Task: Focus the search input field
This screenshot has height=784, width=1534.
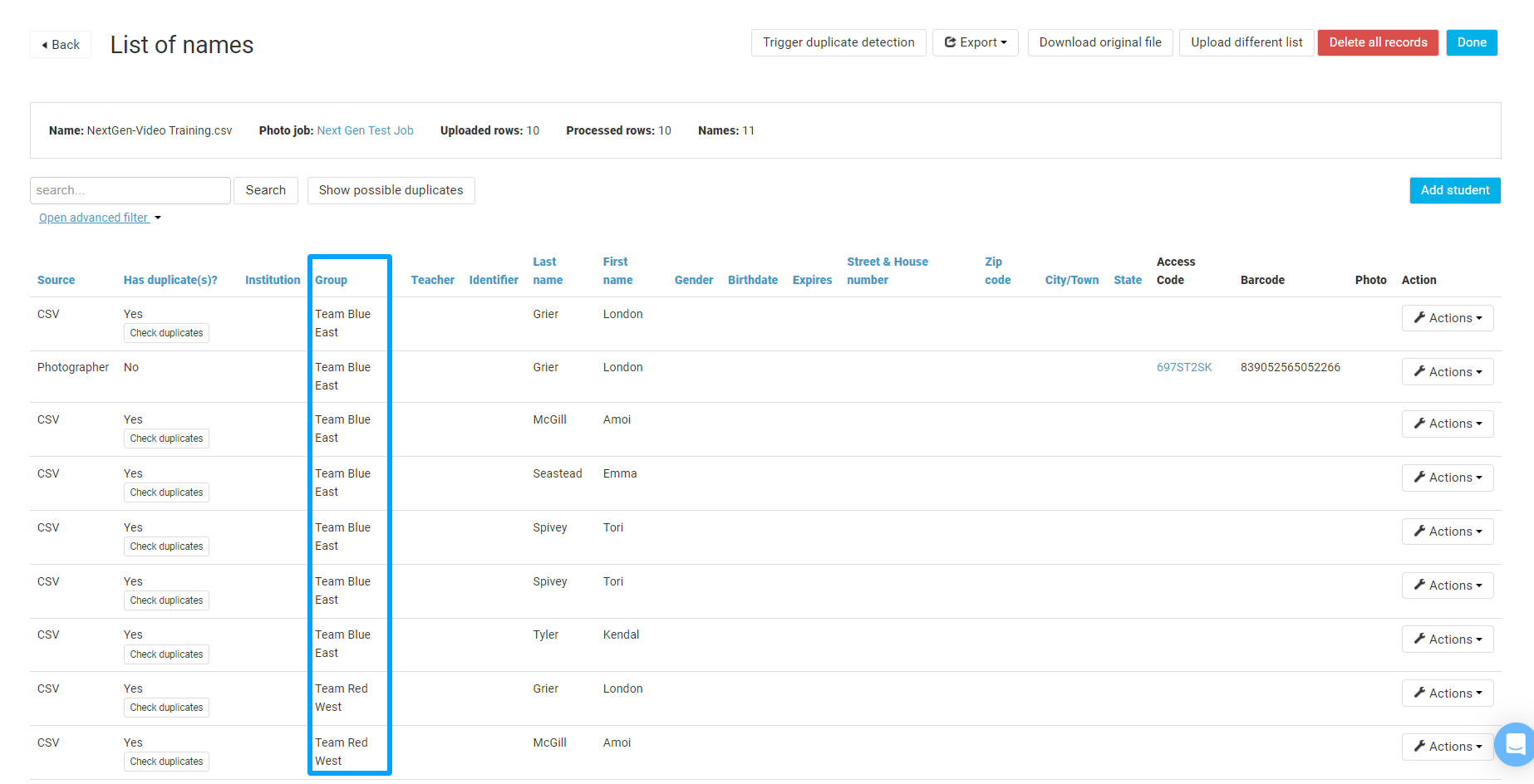Action: pos(130,190)
